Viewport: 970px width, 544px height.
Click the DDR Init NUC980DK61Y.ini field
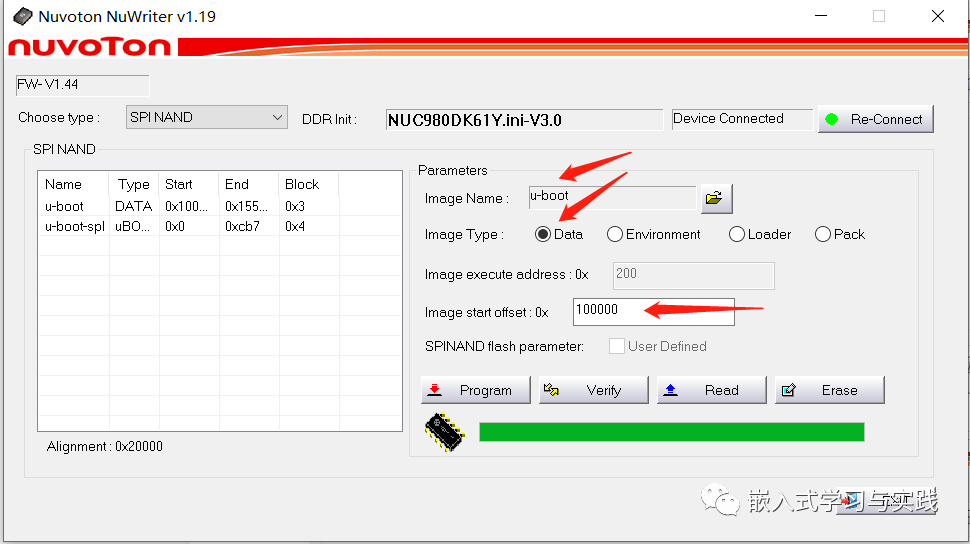pyautogui.click(x=524, y=119)
